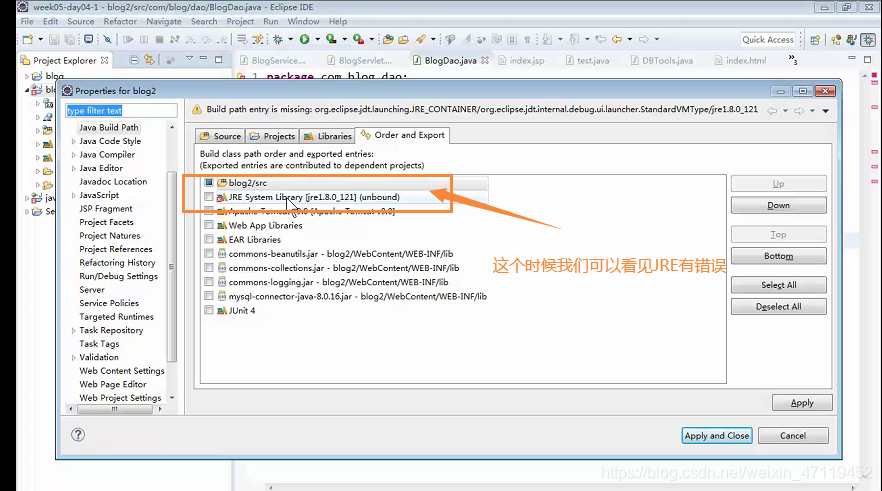
Task: Click the New wizard toolbar icon
Action: (x=28, y=39)
